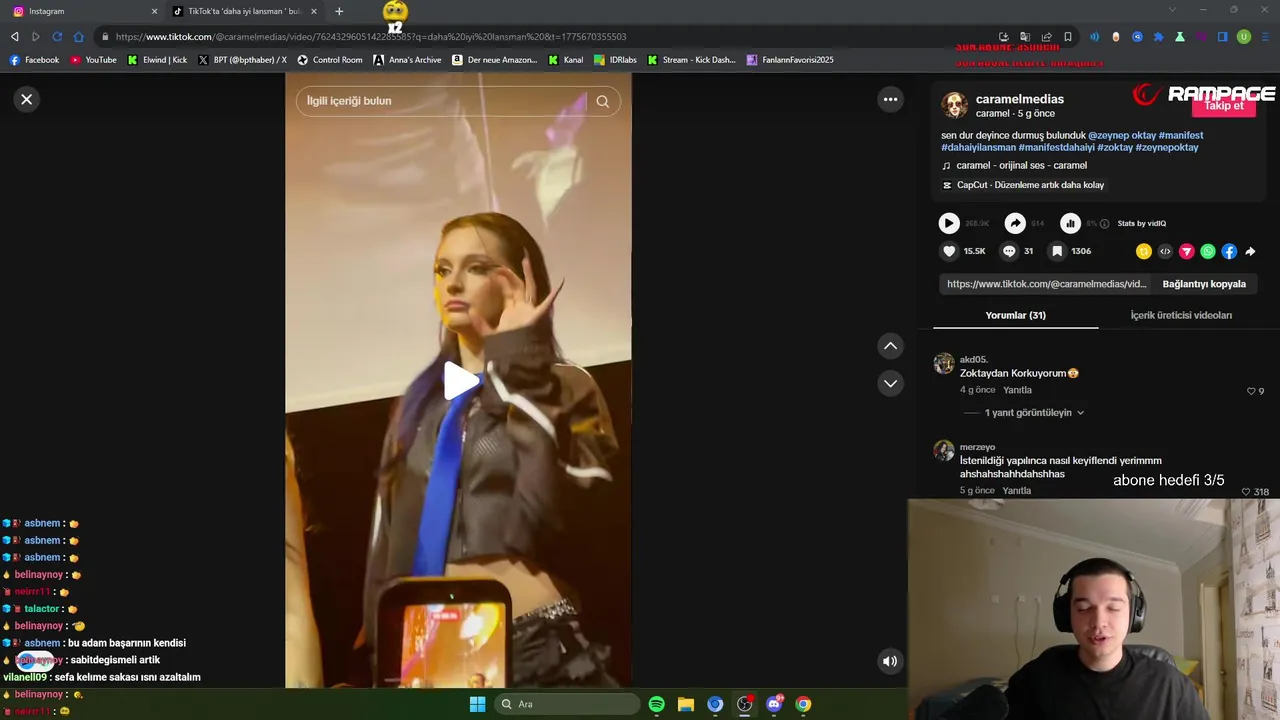Open the browser profile 'U' avatar
The image size is (1280, 720).
[1244, 37]
